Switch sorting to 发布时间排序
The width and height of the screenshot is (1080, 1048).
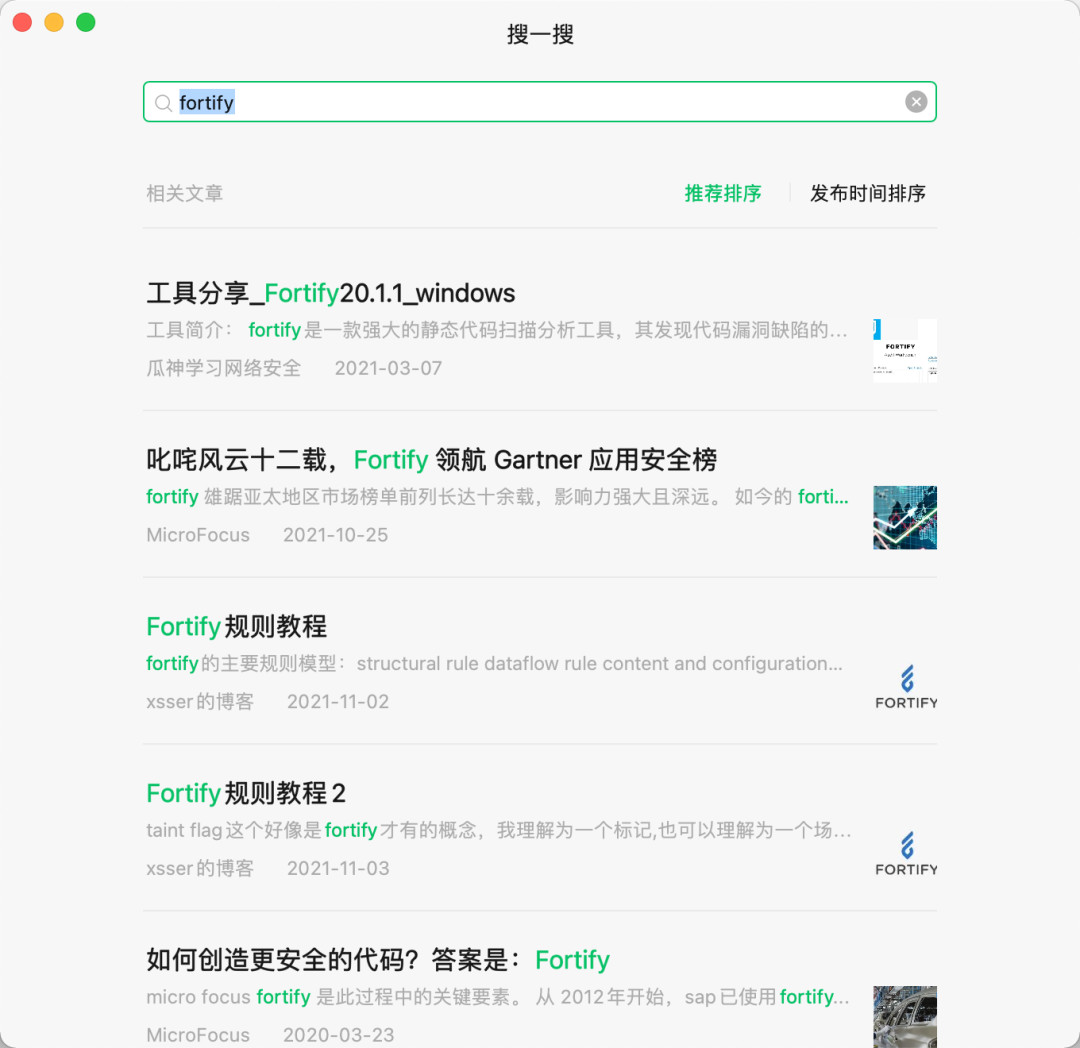(x=867, y=193)
